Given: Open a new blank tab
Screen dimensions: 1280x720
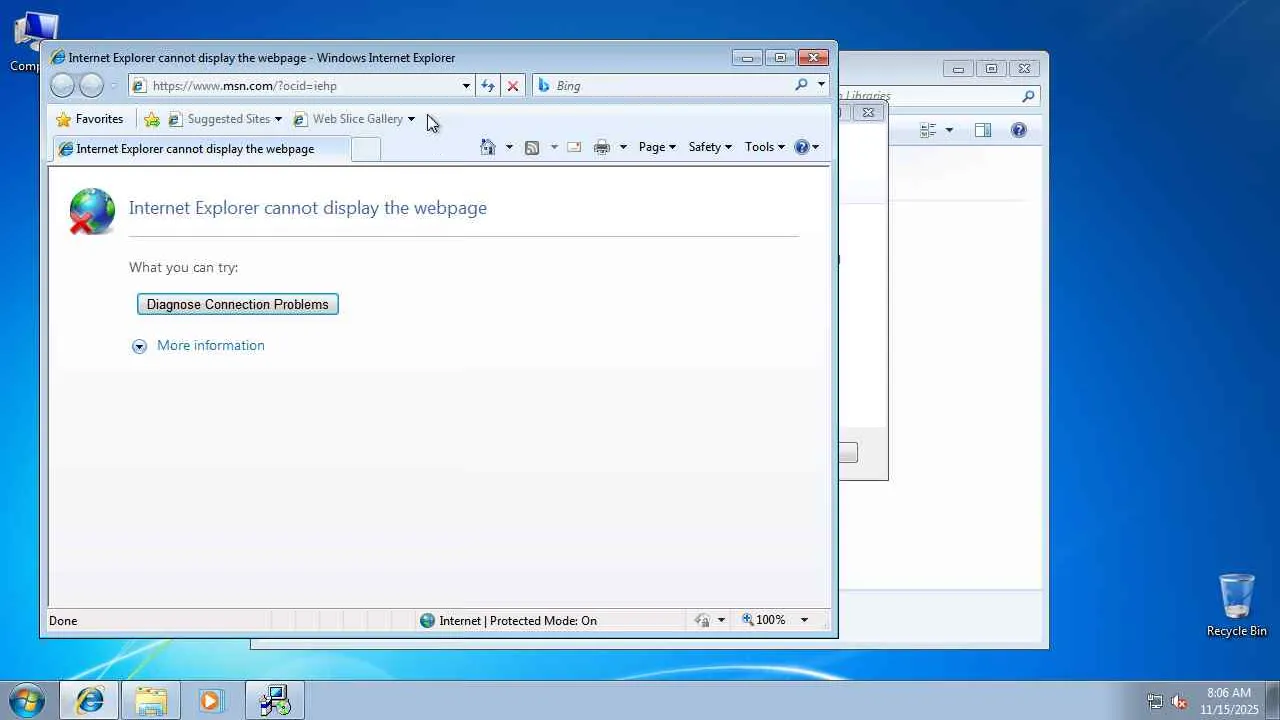Looking at the screenshot, I should click(366, 149).
